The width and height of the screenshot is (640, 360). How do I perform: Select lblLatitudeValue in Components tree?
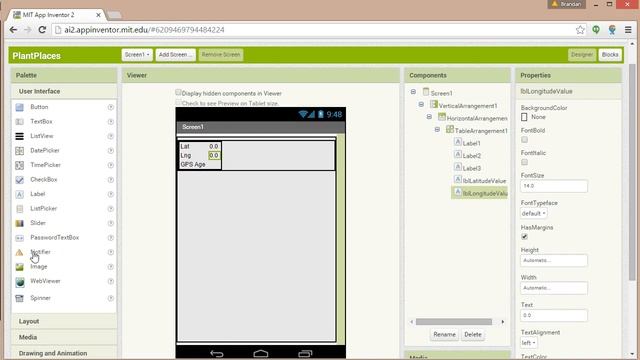pyautogui.click(x=484, y=181)
